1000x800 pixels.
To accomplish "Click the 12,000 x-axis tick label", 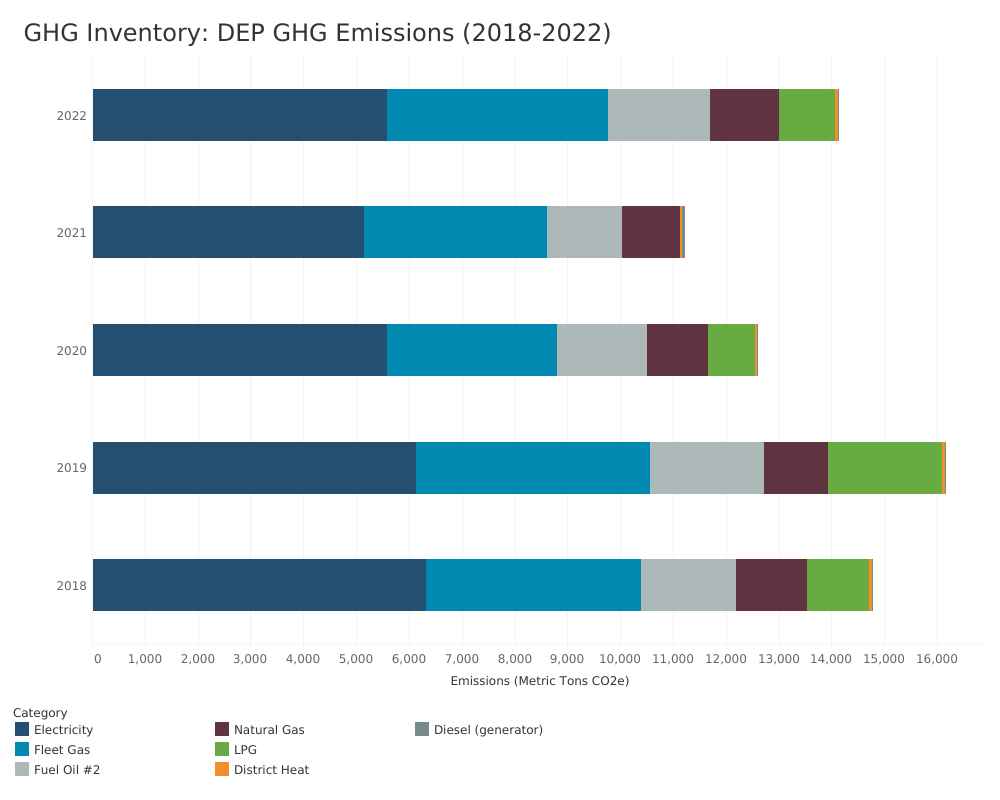I will point(726,659).
